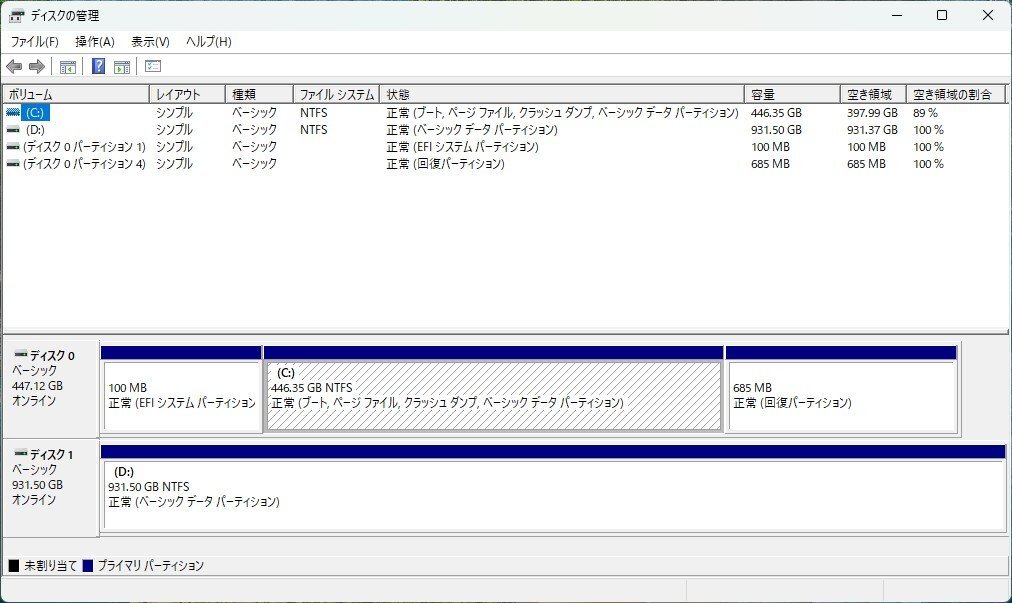Click the ディスクの管理 title bar icon
Screen dimensions: 1012x603
17,15
